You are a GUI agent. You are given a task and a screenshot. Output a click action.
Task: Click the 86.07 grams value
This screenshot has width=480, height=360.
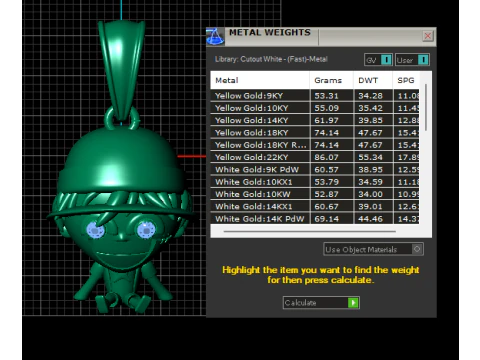[x=326, y=157]
